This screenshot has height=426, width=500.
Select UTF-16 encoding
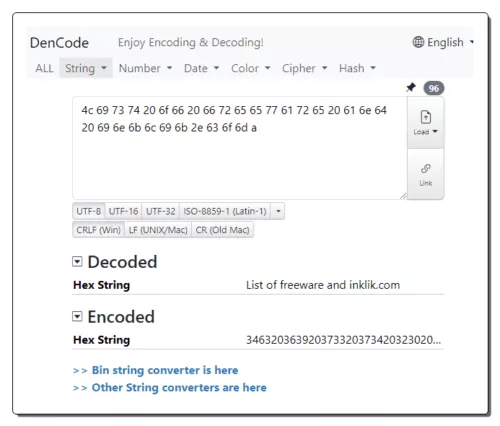click(123, 211)
